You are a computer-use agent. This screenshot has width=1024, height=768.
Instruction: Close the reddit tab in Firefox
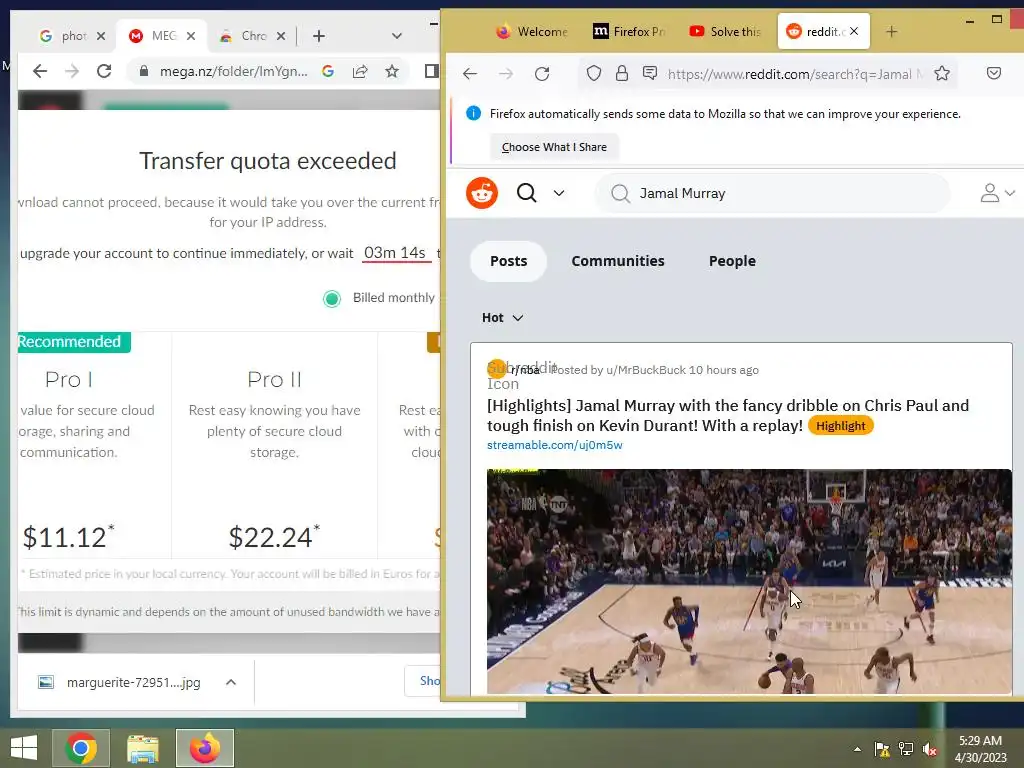pyautogui.click(x=854, y=31)
